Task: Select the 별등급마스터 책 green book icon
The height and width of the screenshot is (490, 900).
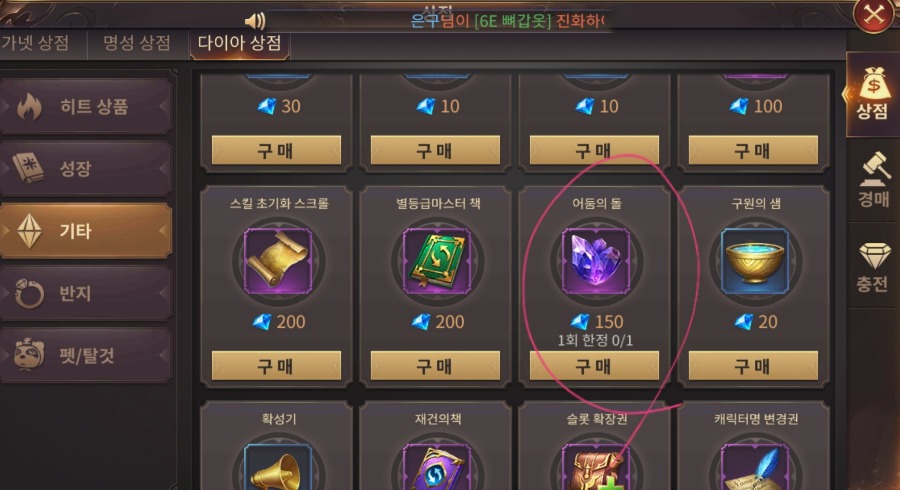Action: point(437,261)
